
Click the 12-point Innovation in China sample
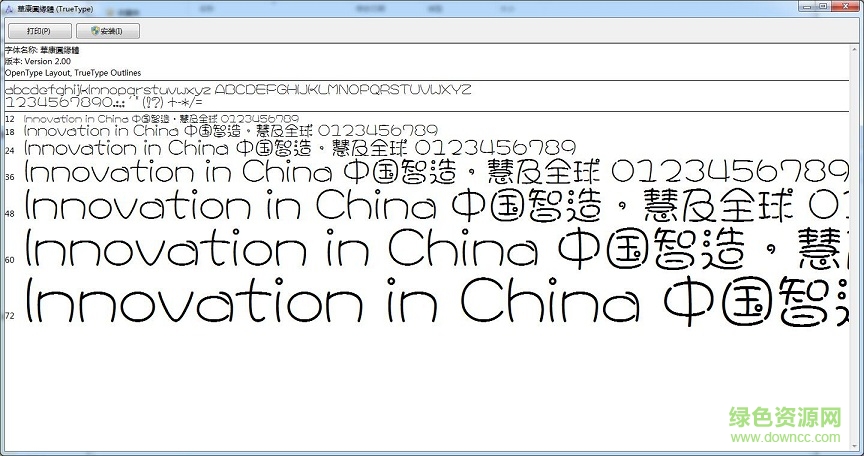161,118
